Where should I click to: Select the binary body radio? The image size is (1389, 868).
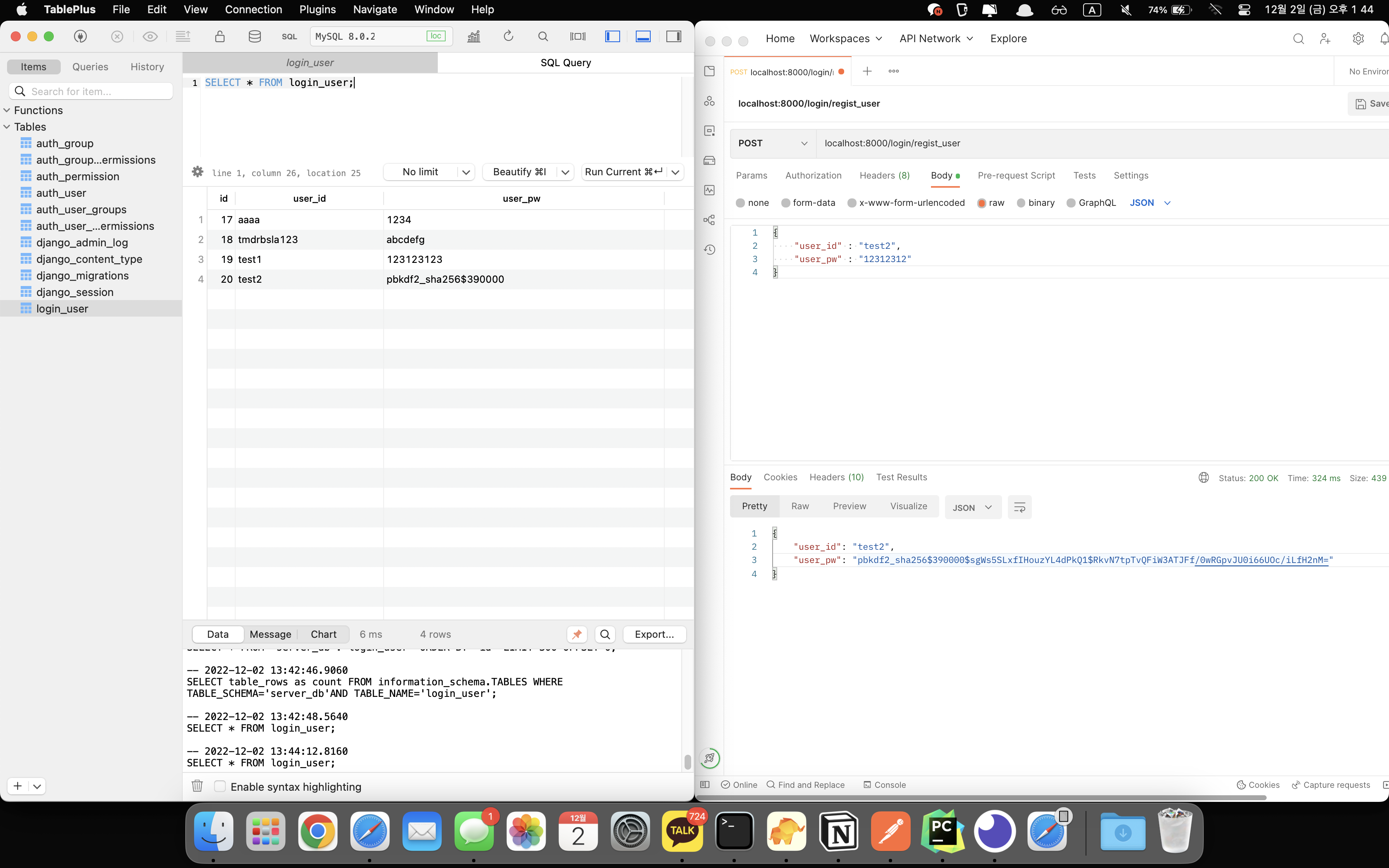coord(1021,203)
